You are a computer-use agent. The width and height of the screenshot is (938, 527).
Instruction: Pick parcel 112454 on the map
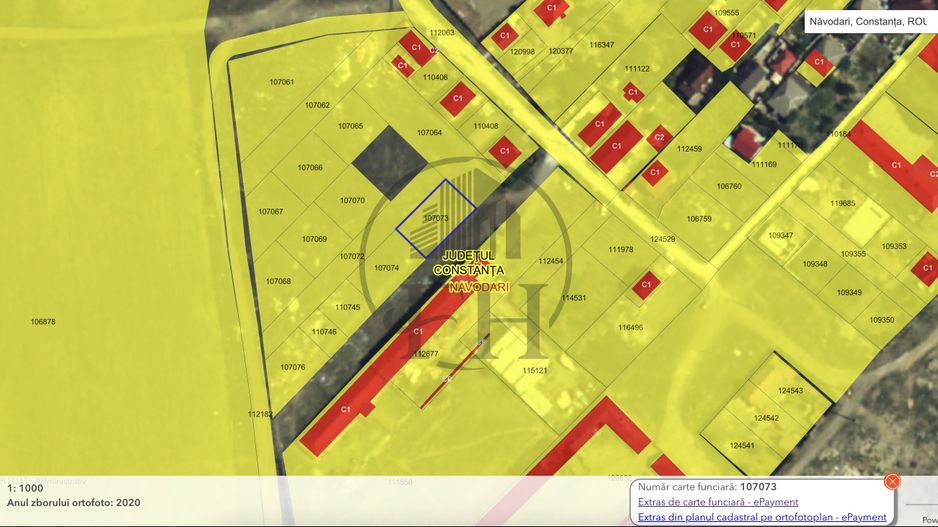tap(550, 261)
